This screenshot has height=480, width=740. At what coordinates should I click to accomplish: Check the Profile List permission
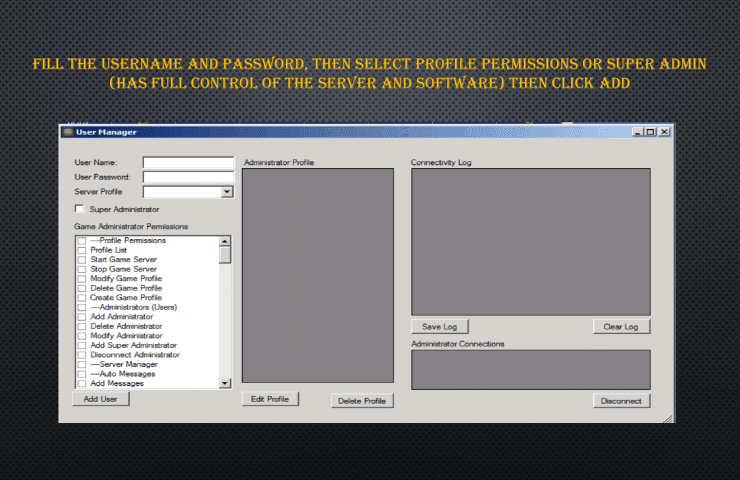[x=82, y=250]
